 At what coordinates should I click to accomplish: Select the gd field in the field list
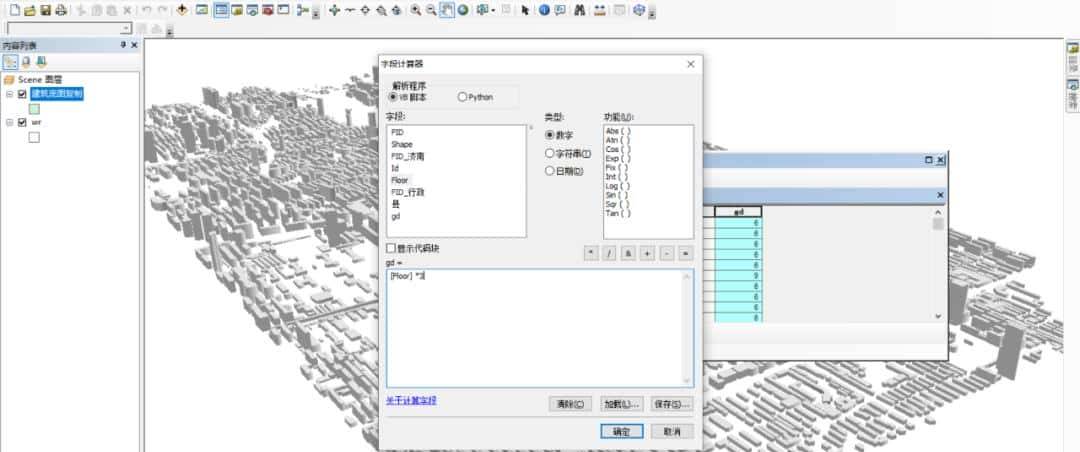395,216
